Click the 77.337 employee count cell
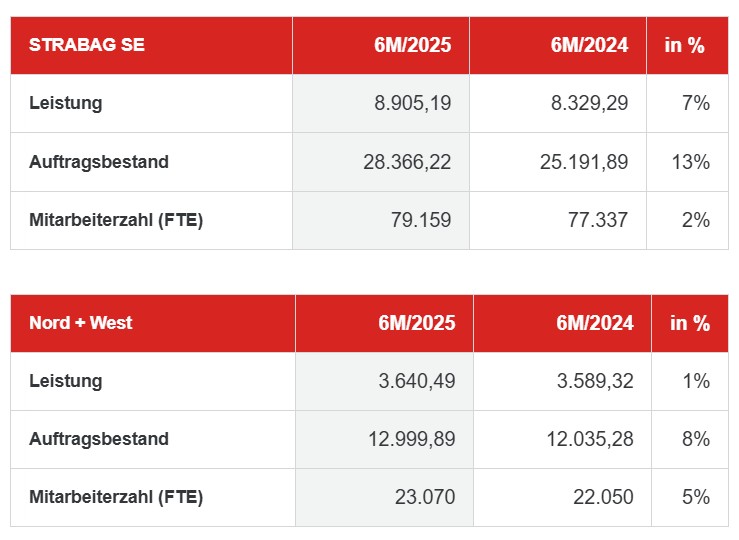 tap(597, 220)
